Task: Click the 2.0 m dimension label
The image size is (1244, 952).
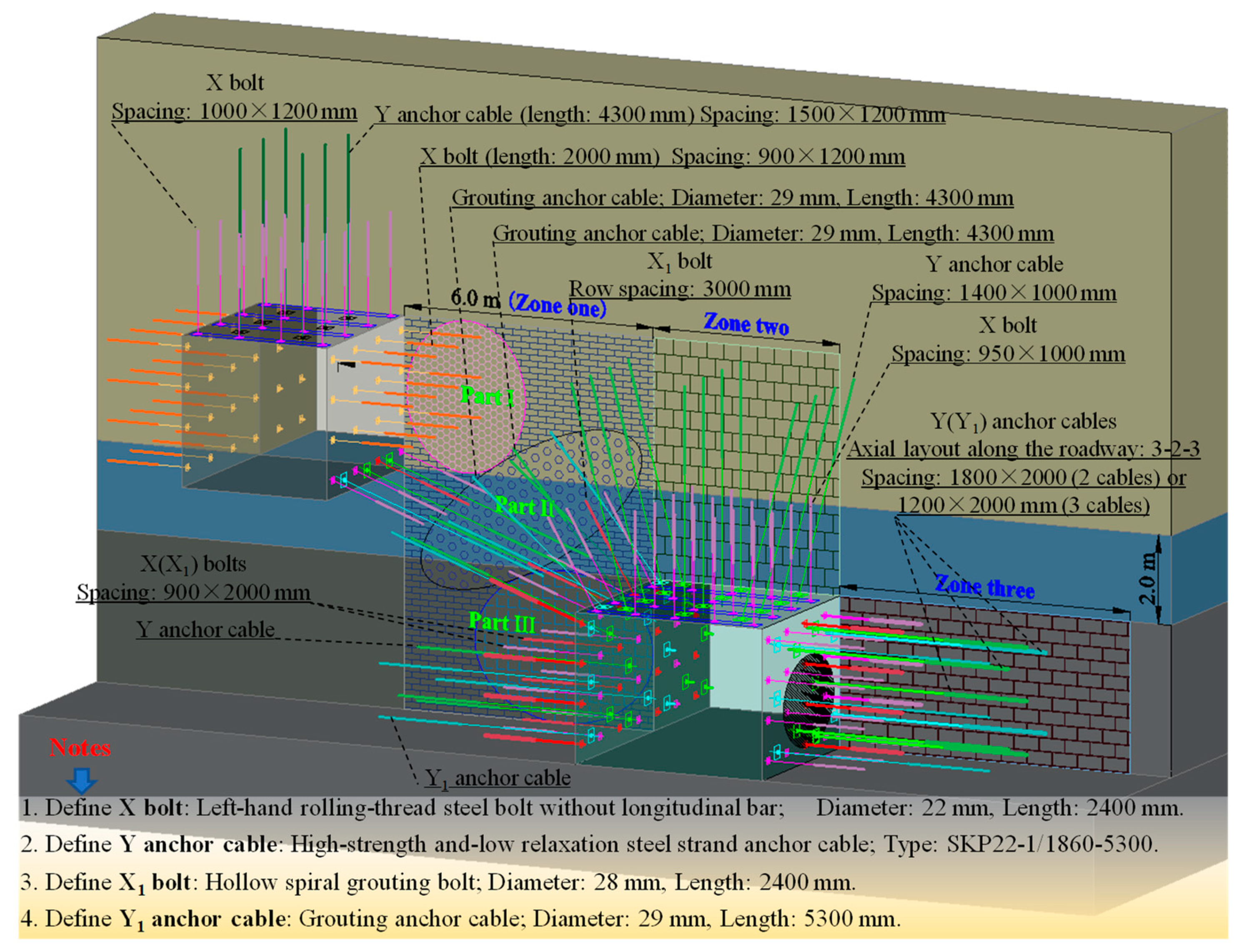Action: pyautogui.click(x=1146, y=579)
